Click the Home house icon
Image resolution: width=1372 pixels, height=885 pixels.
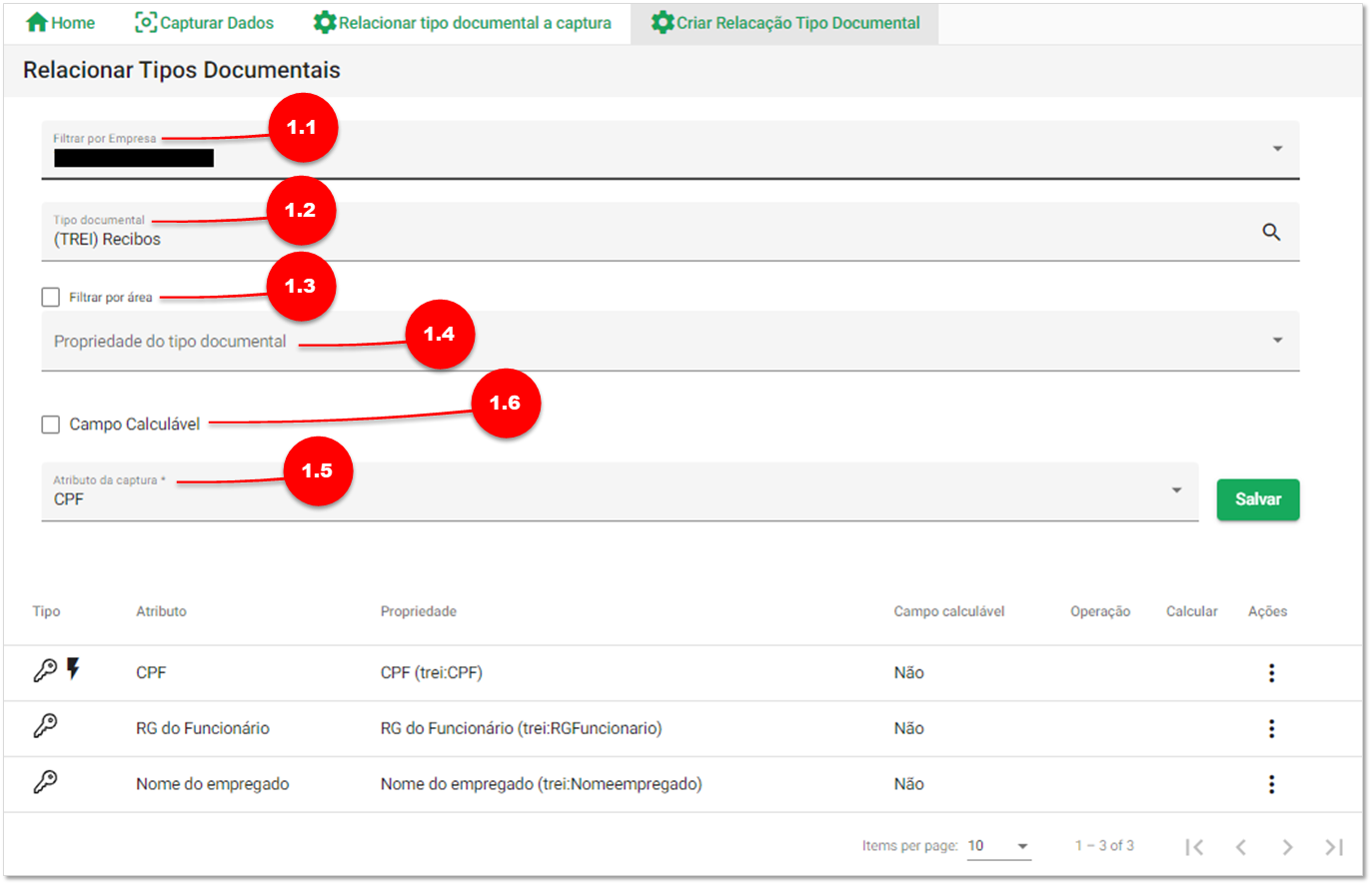click(37, 22)
